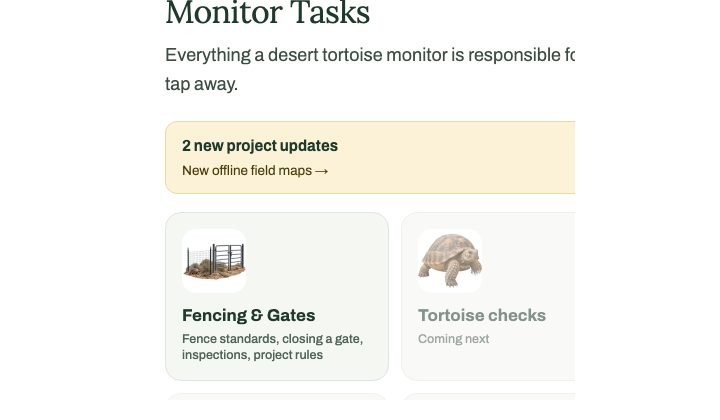
Task: Open the Fencing & Gates card
Action: [x=277, y=297]
